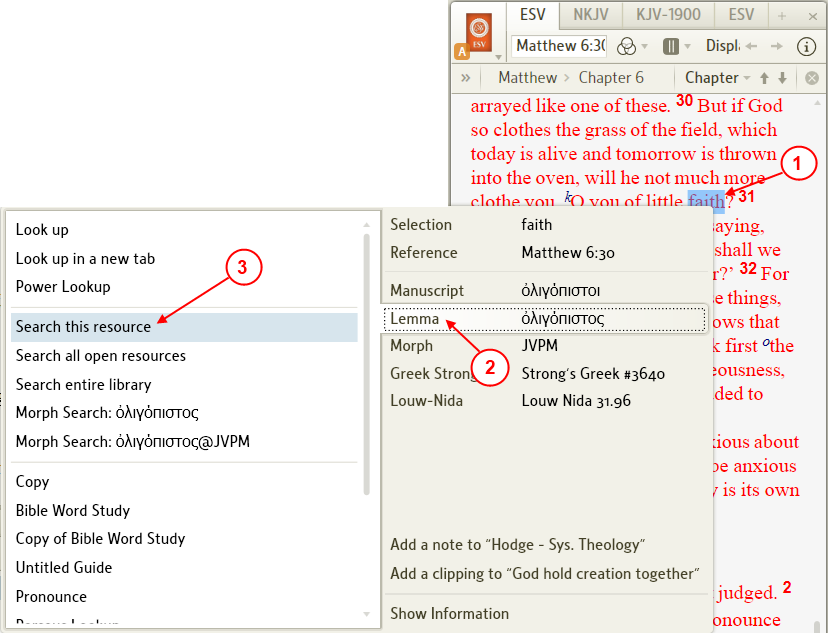Image resolution: width=828 pixels, height=633 pixels.
Task: Go forward with the right arrow
Action: (776, 46)
